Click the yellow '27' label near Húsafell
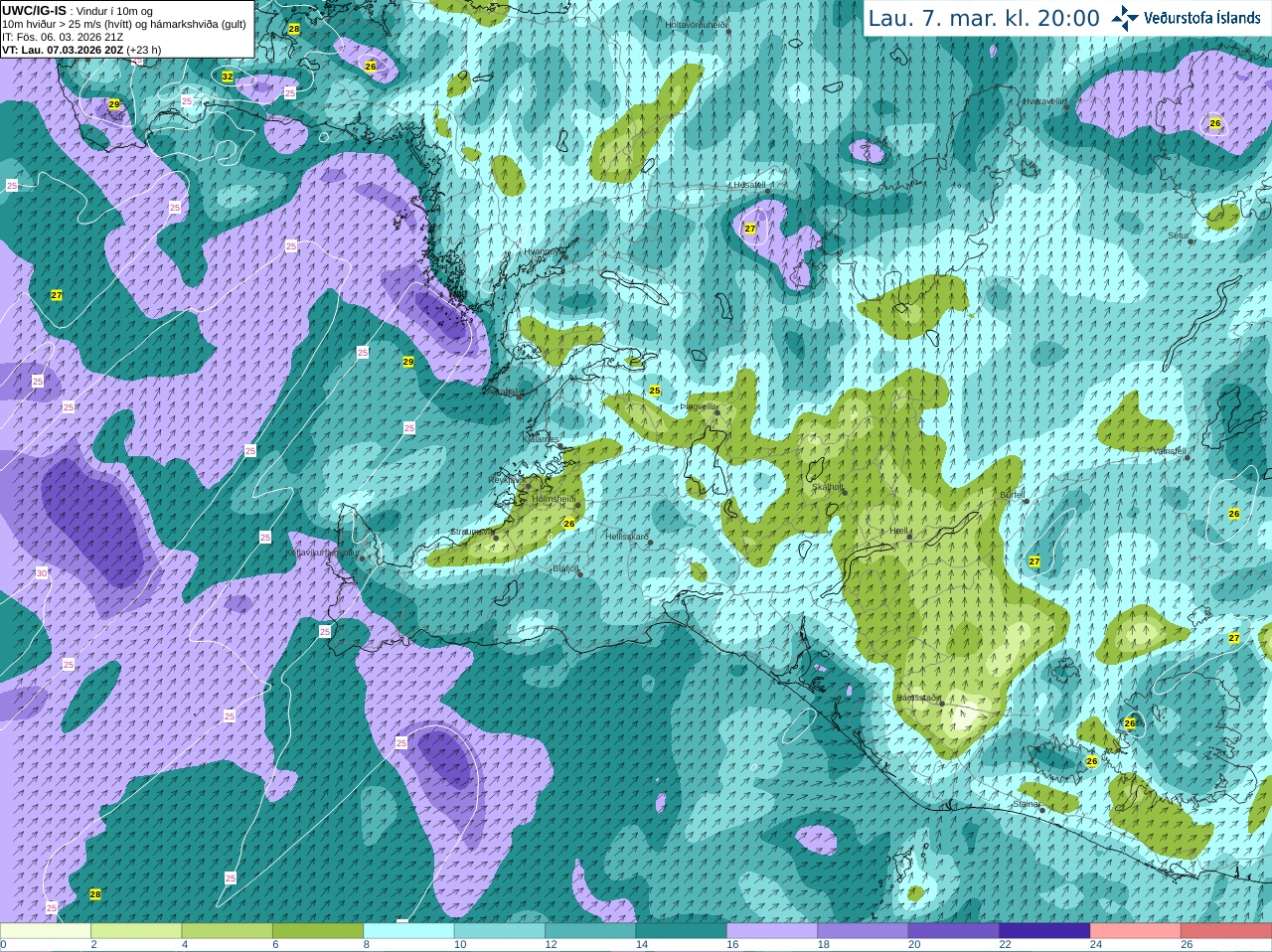 click(x=750, y=229)
